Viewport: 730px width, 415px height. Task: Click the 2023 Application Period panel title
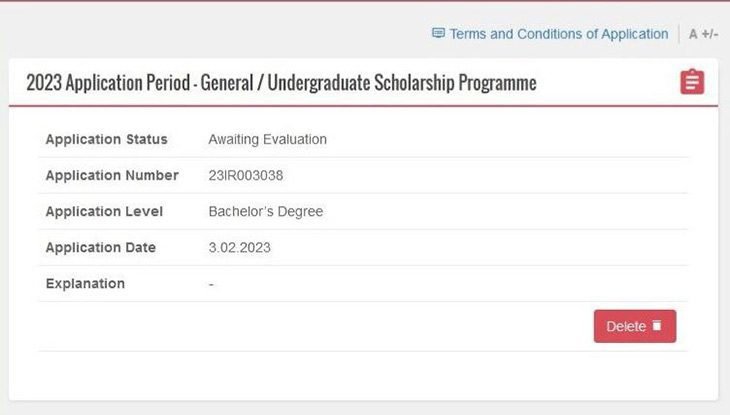[x=281, y=83]
